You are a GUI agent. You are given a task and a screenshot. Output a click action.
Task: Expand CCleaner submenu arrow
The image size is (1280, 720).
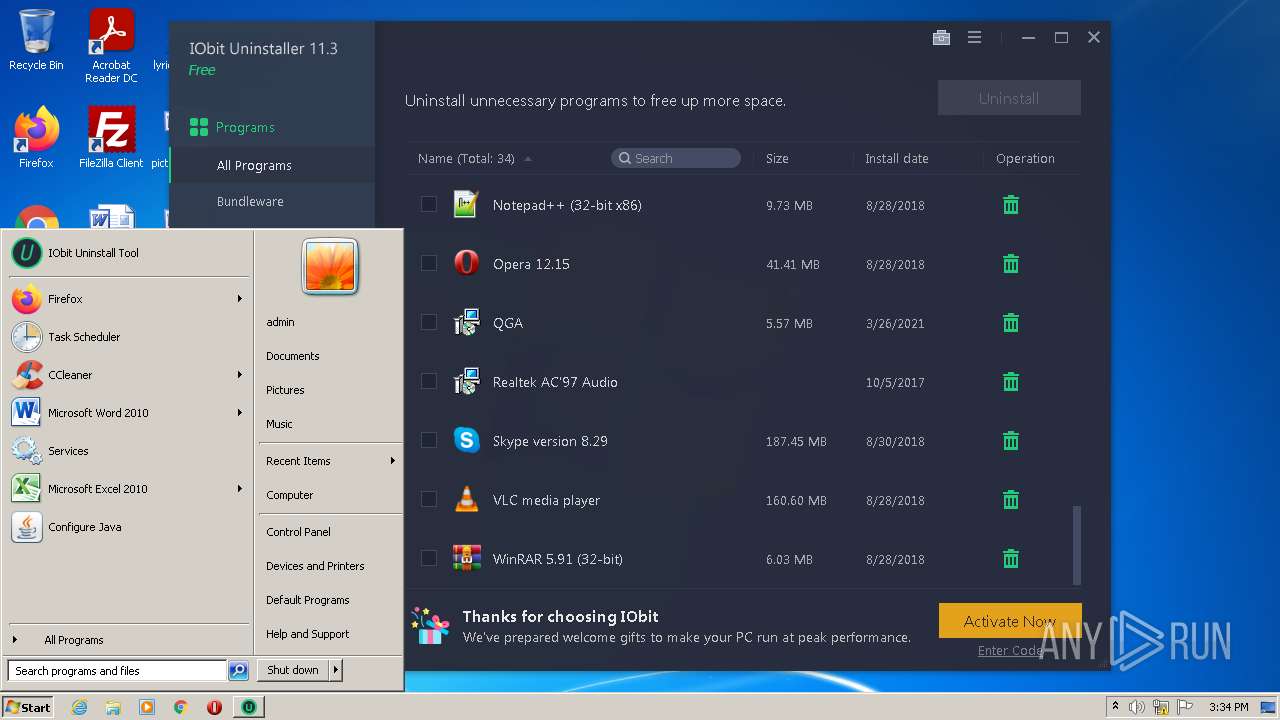pos(240,375)
